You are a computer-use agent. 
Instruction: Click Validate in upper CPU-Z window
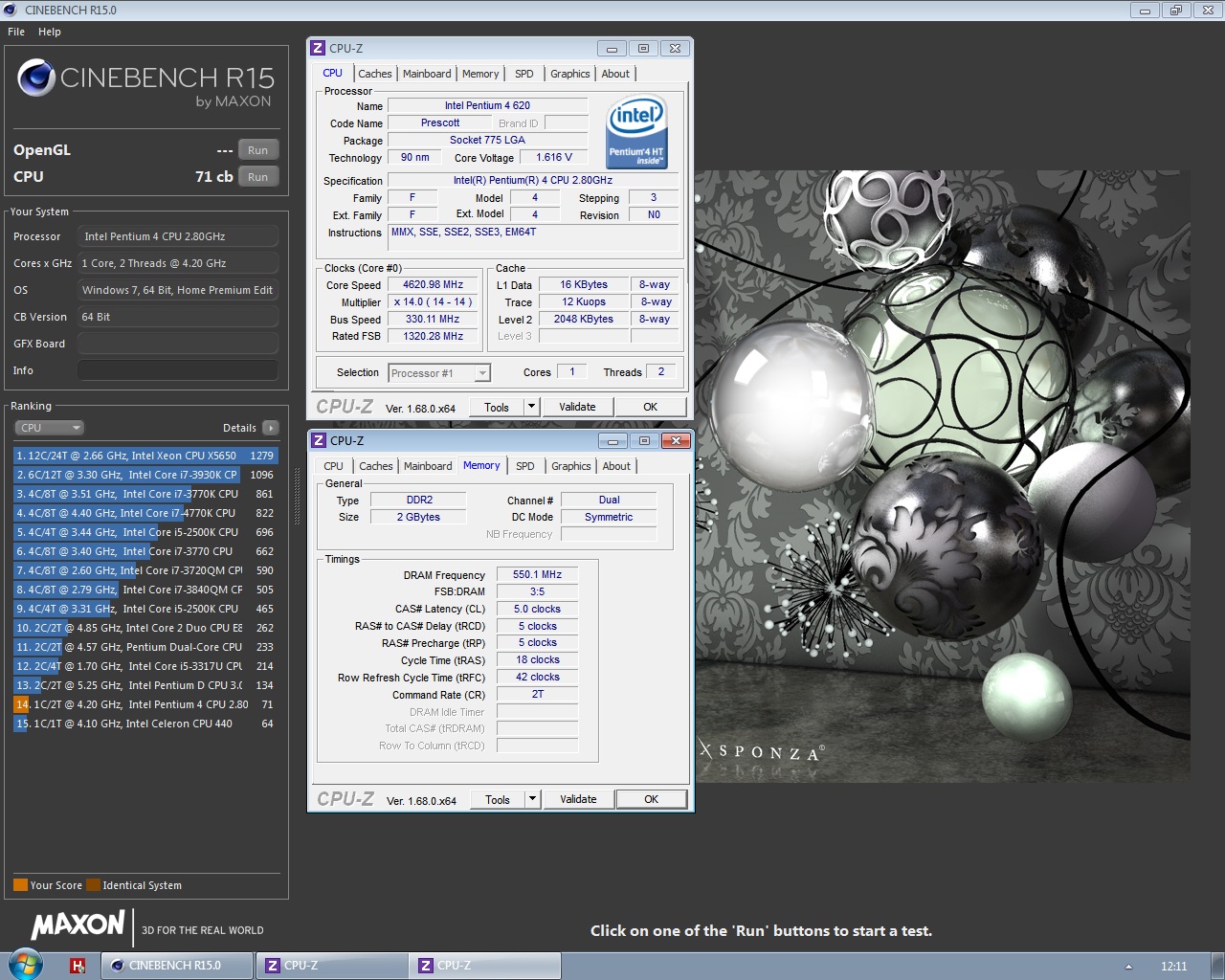pyautogui.click(x=577, y=407)
